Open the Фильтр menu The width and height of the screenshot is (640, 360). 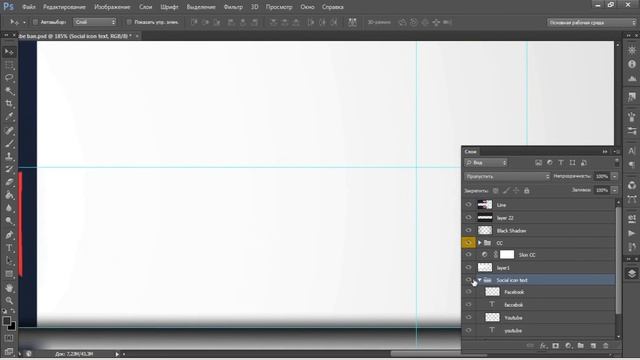click(233, 7)
